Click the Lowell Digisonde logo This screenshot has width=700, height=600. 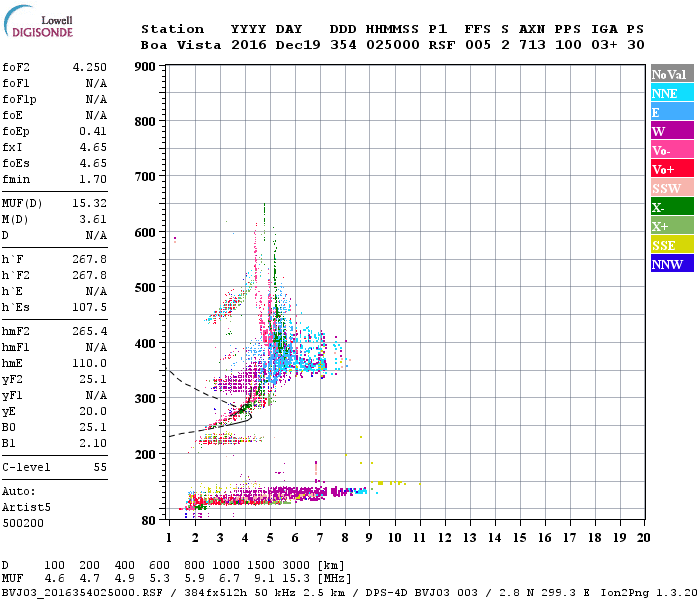point(38,22)
